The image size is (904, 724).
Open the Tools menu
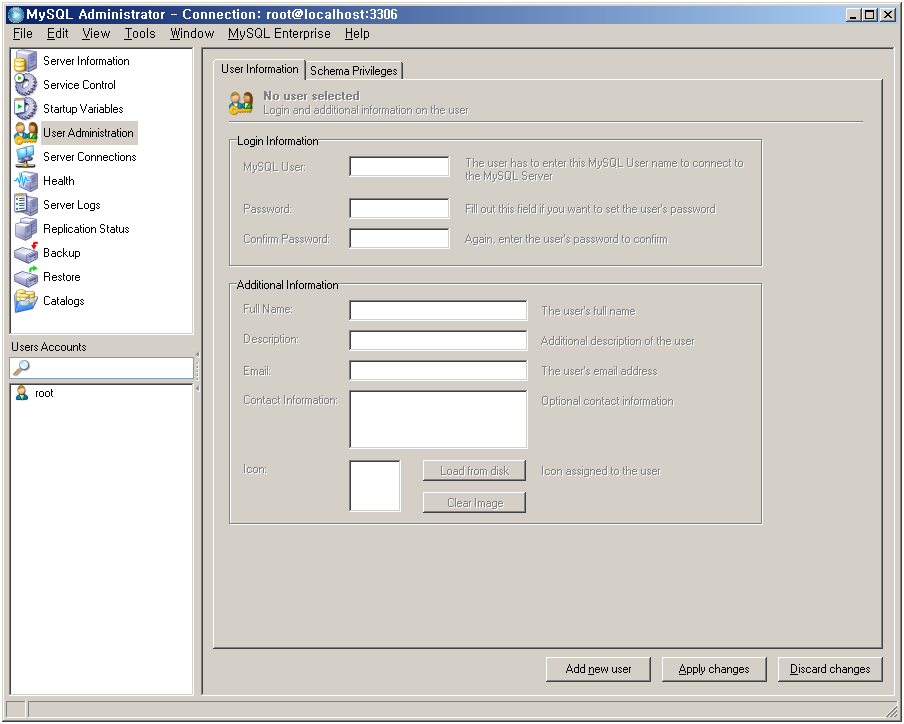[140, 33]
